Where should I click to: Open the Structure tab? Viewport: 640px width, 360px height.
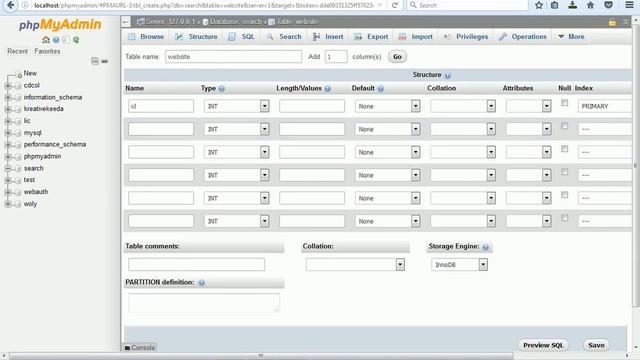pyautogui.click(x=196, y=37)
